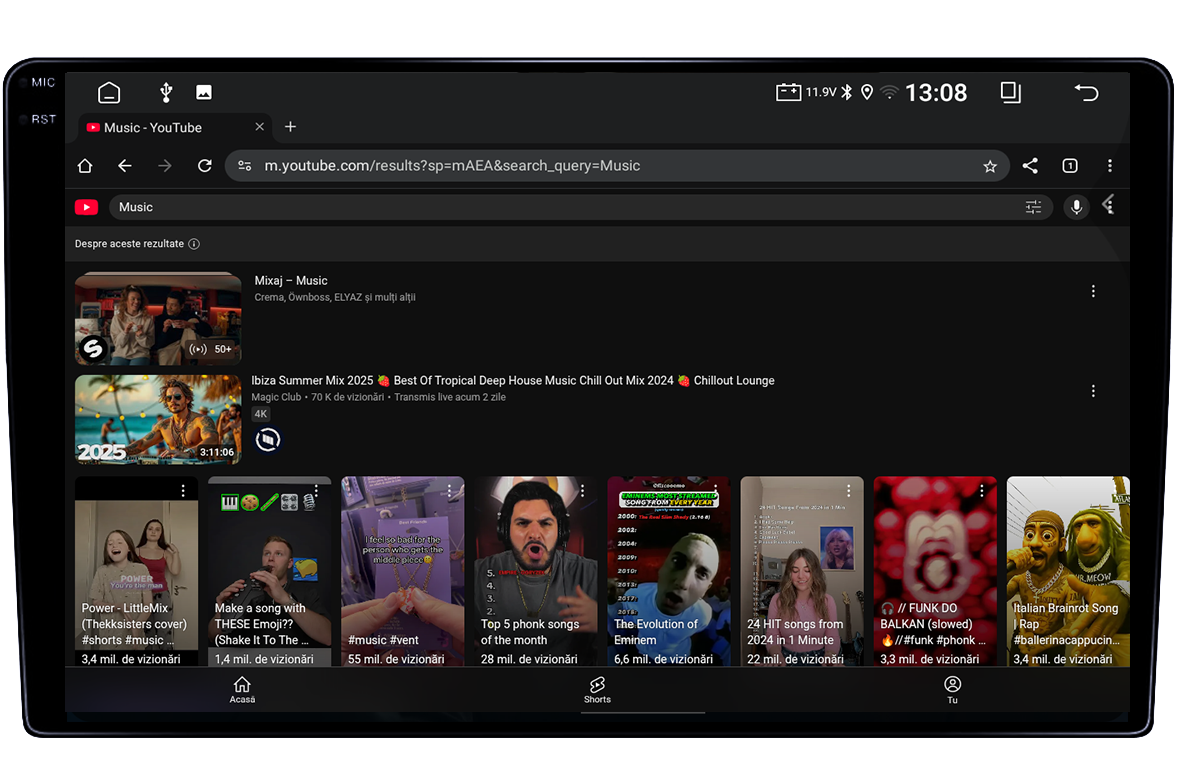Bookmark page with the star icon

click(990, 166)
